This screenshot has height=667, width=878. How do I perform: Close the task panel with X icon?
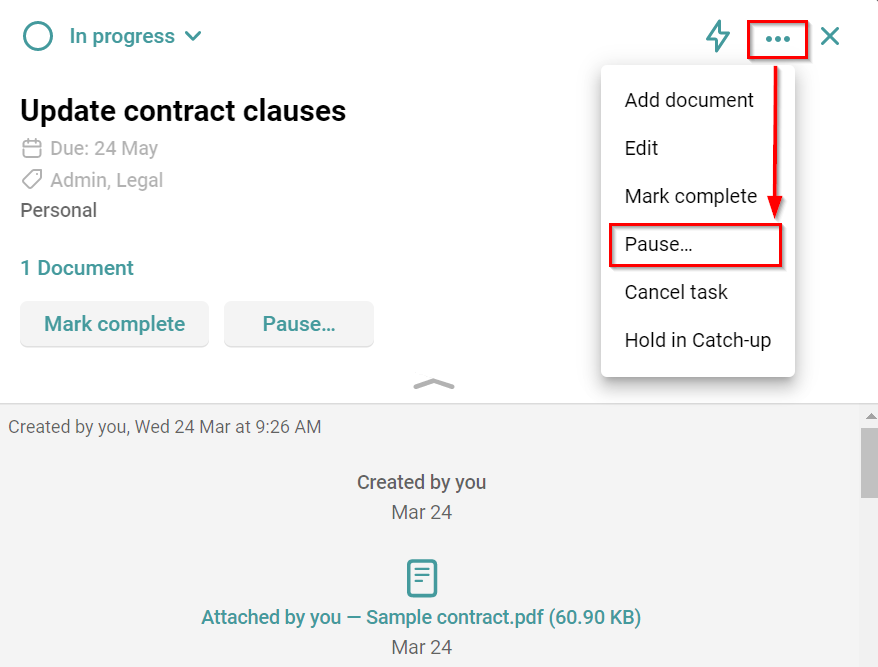[x=830, y=37]
